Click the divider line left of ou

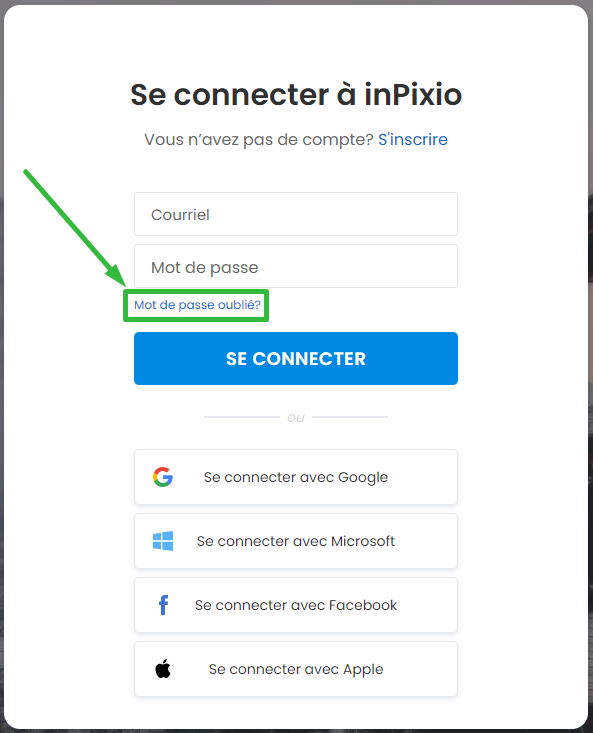pyautogui.click(x=242, y=417)
